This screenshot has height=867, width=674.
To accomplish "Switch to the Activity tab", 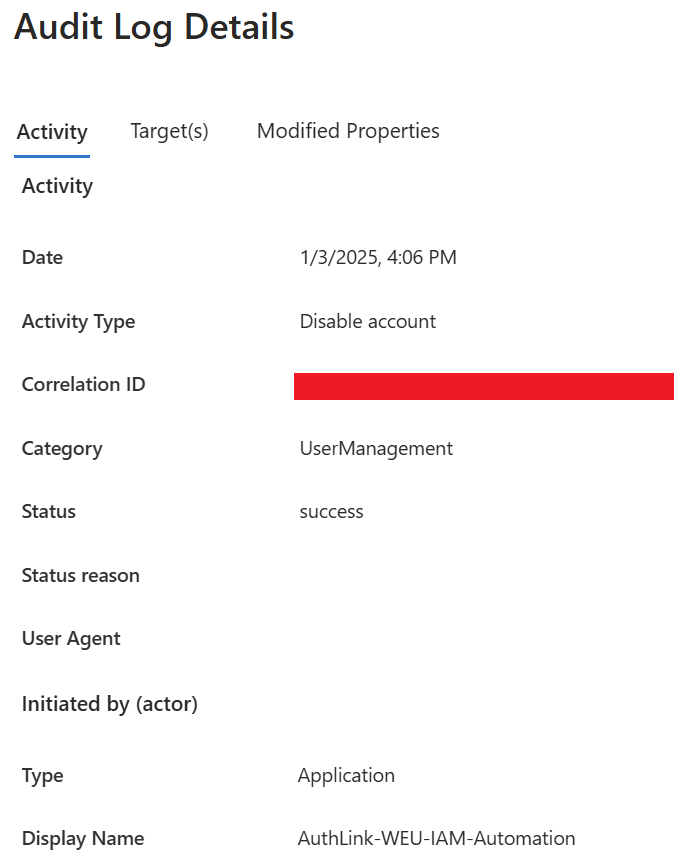I will coord(52,132).
